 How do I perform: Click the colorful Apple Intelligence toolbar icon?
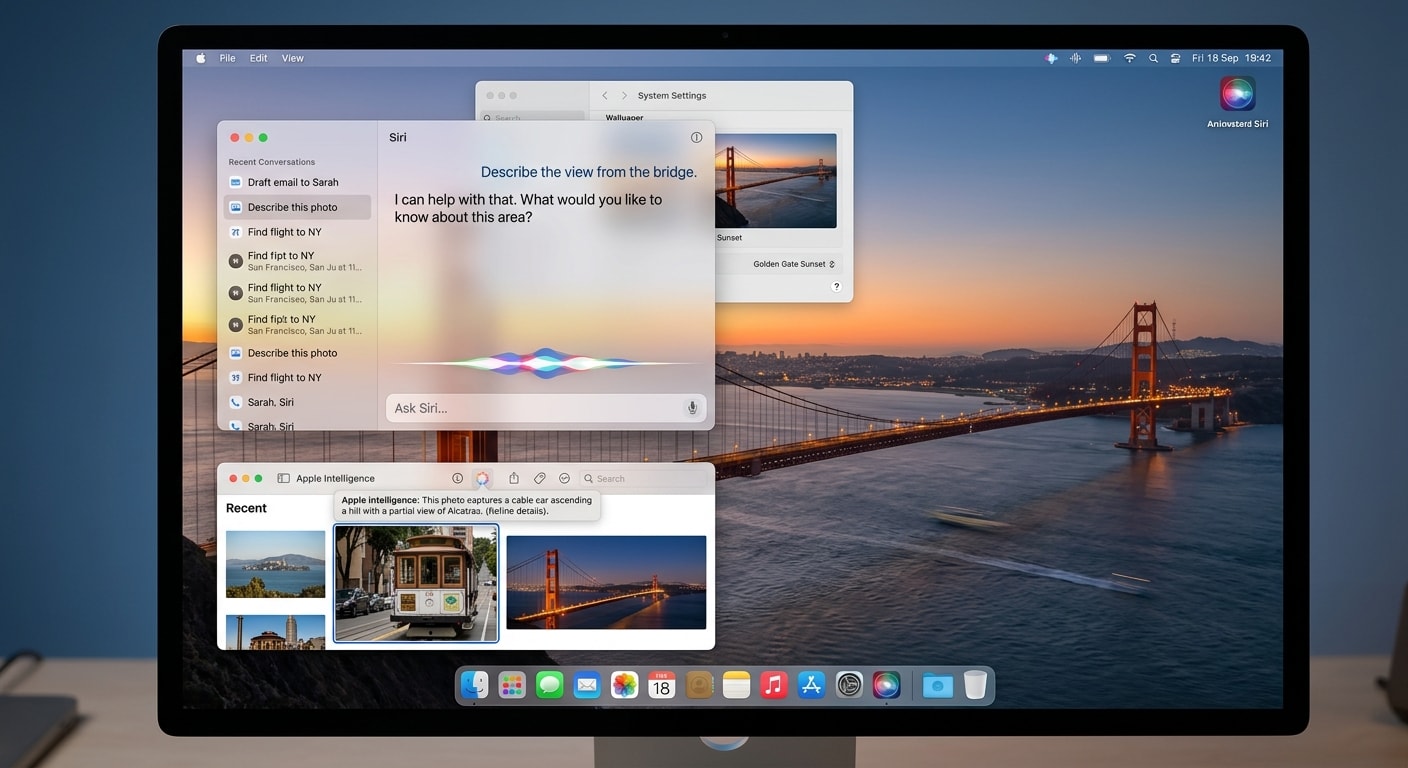[483, 479]
